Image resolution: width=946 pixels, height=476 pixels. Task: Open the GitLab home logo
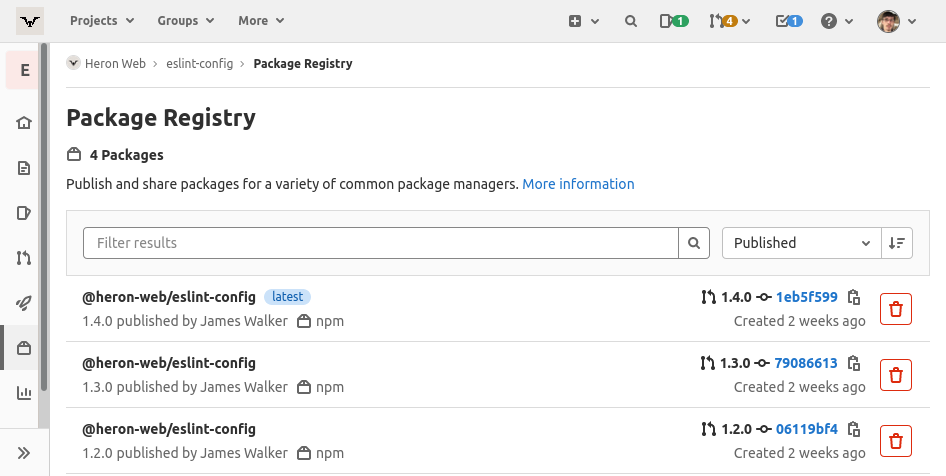(x=30, y=21)
